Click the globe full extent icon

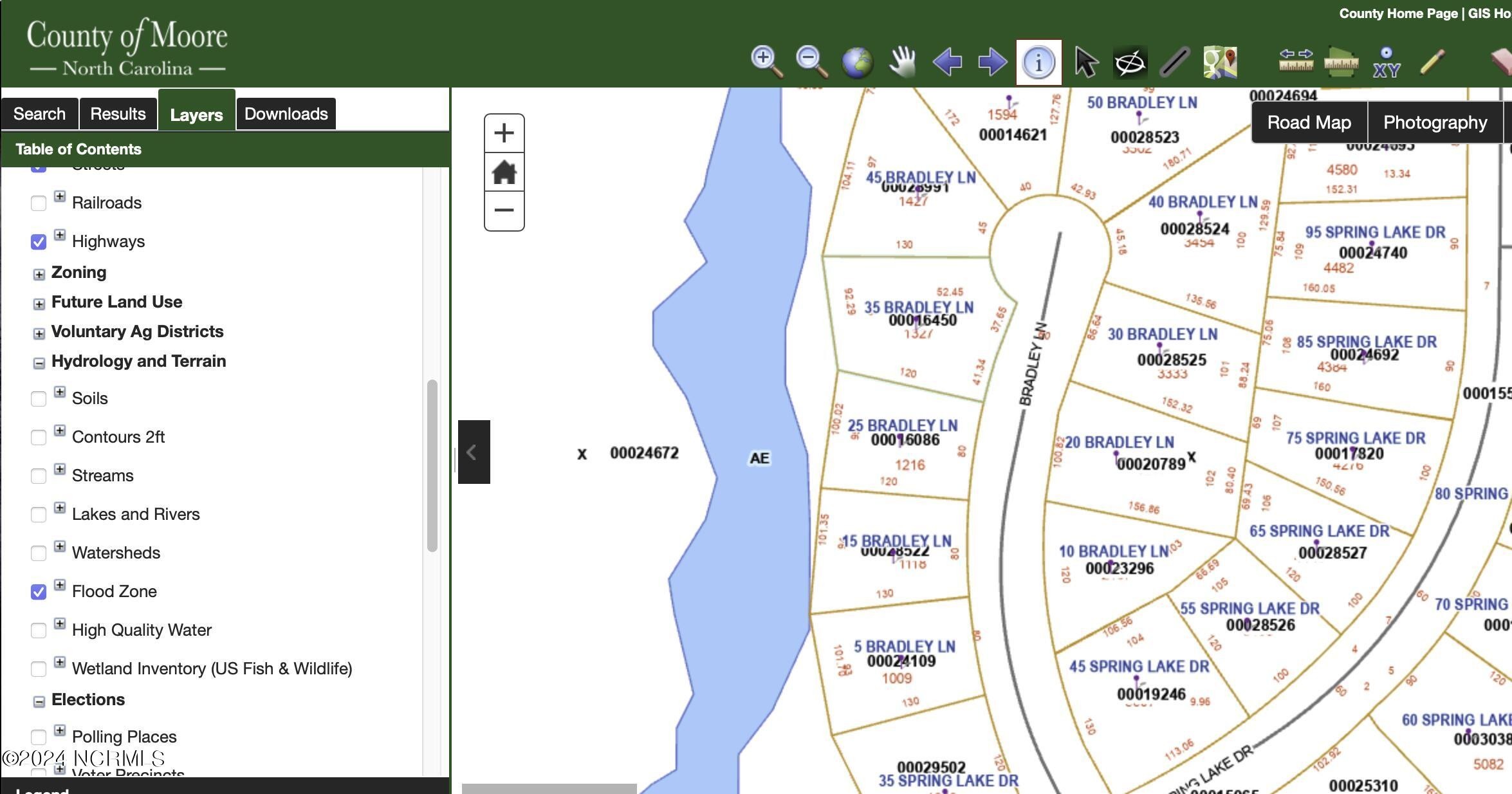(857, 62)
